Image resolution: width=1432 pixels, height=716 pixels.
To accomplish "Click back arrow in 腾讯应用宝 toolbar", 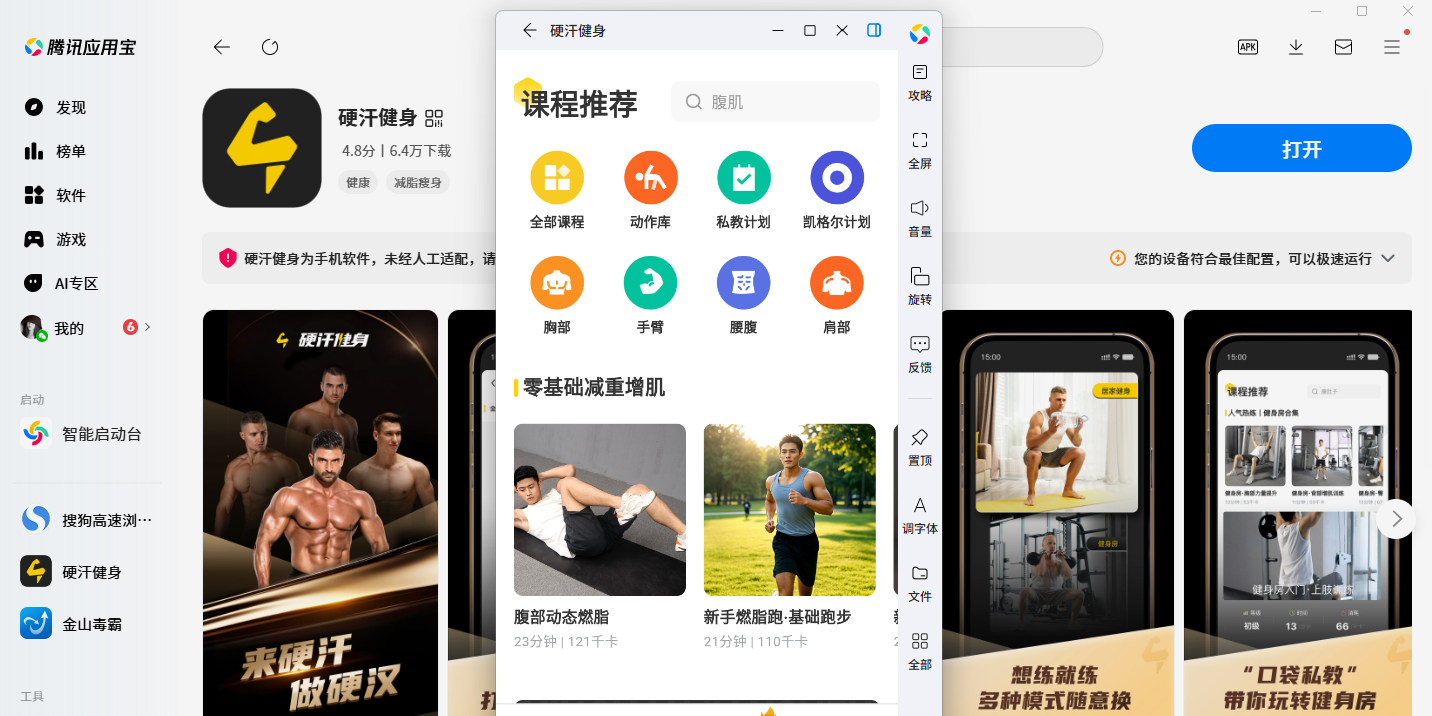I will 222,47.
